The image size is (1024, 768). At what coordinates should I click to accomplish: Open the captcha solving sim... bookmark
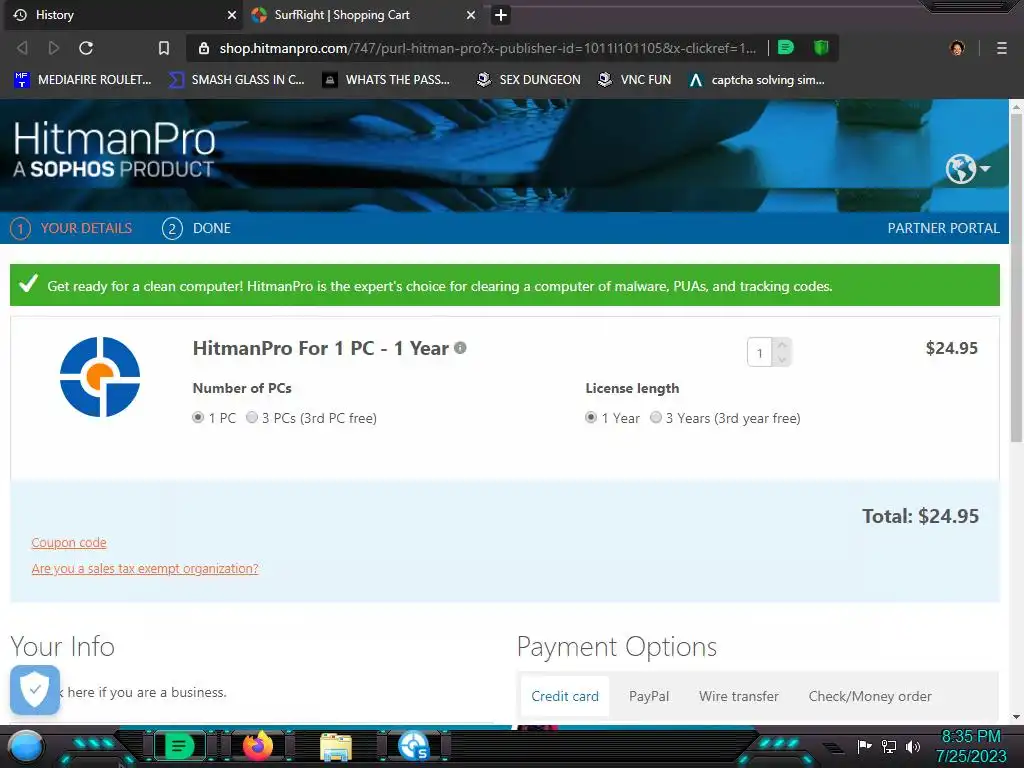coord(757,80)
